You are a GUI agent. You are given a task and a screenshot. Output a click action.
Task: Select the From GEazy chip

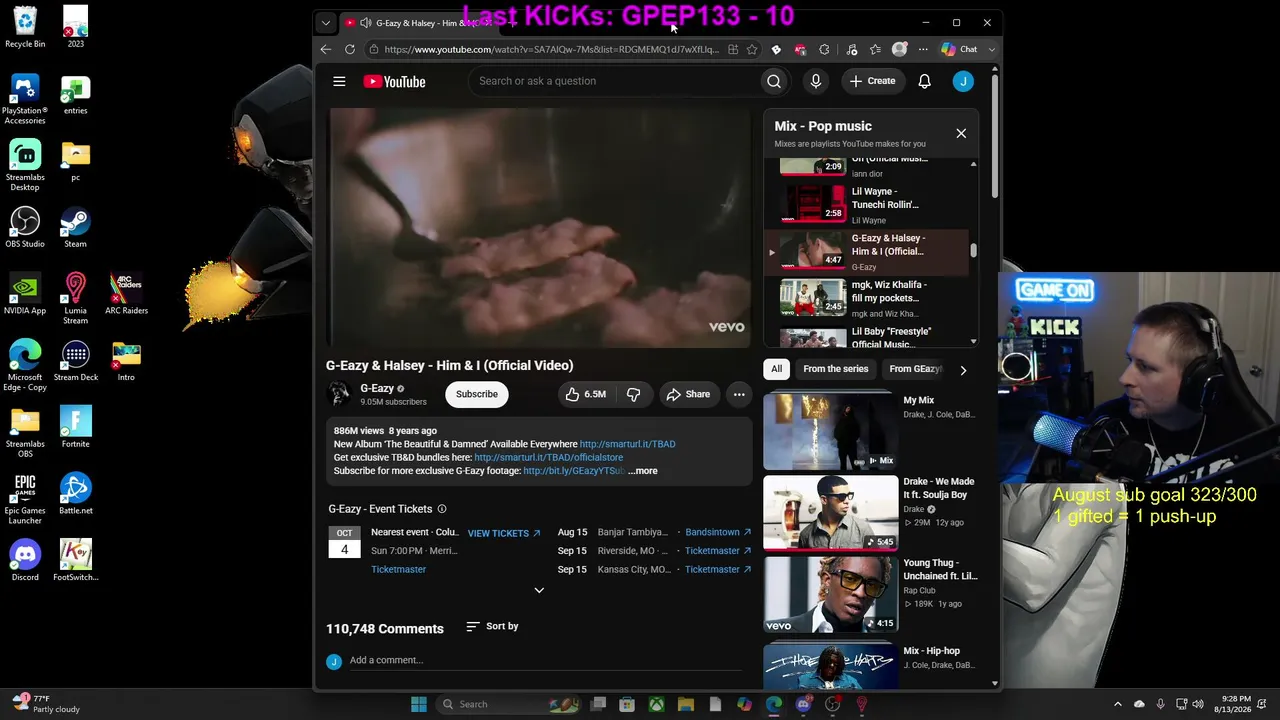click(x=914, y=369)
